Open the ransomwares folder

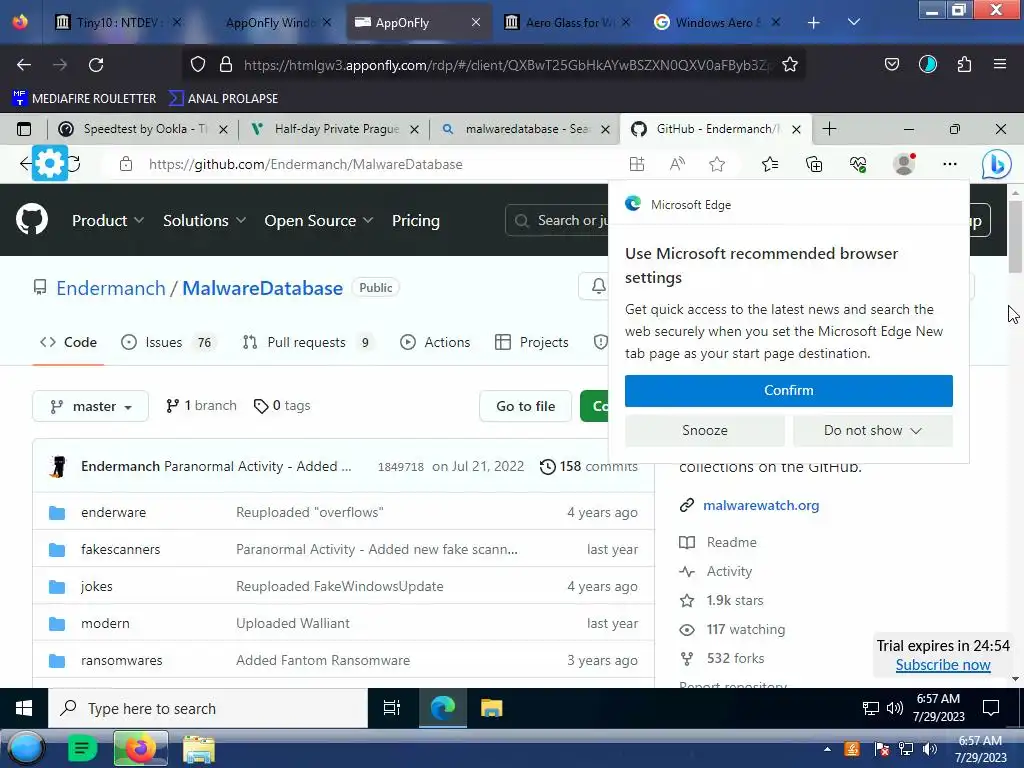(x=121, y=660)
